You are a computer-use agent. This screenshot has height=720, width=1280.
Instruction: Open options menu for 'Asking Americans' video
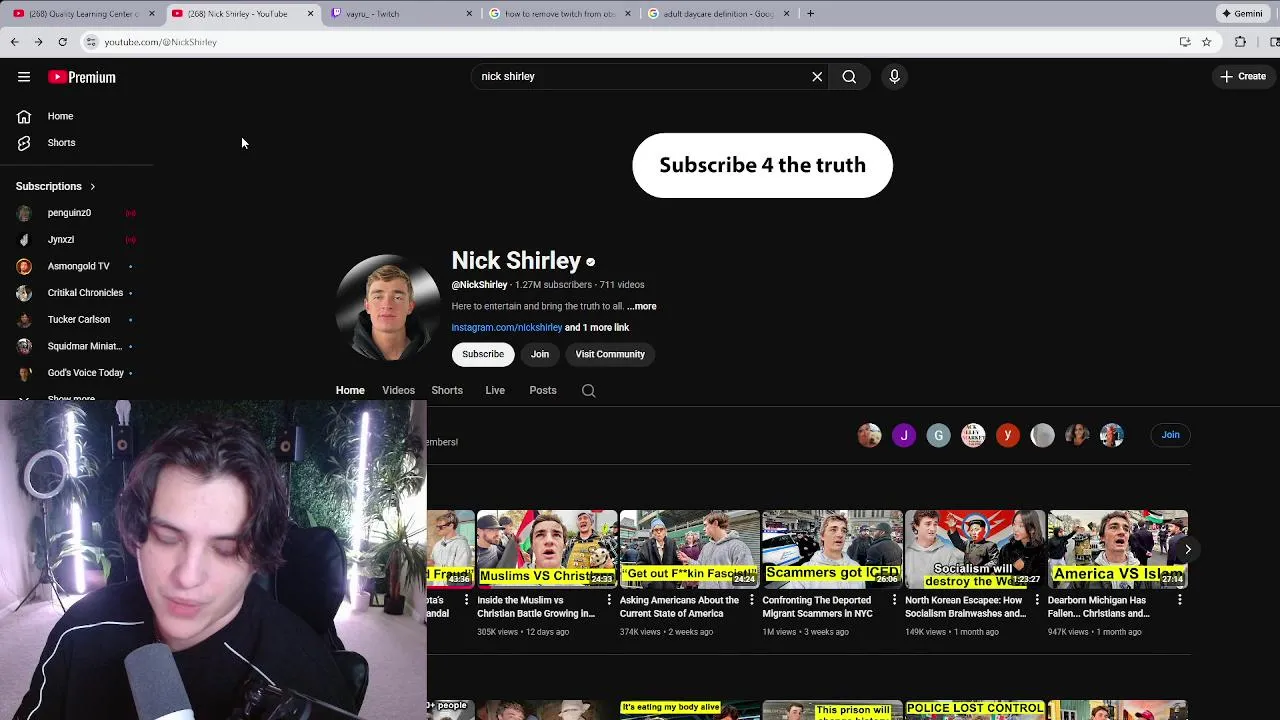[x=752, y=600]
